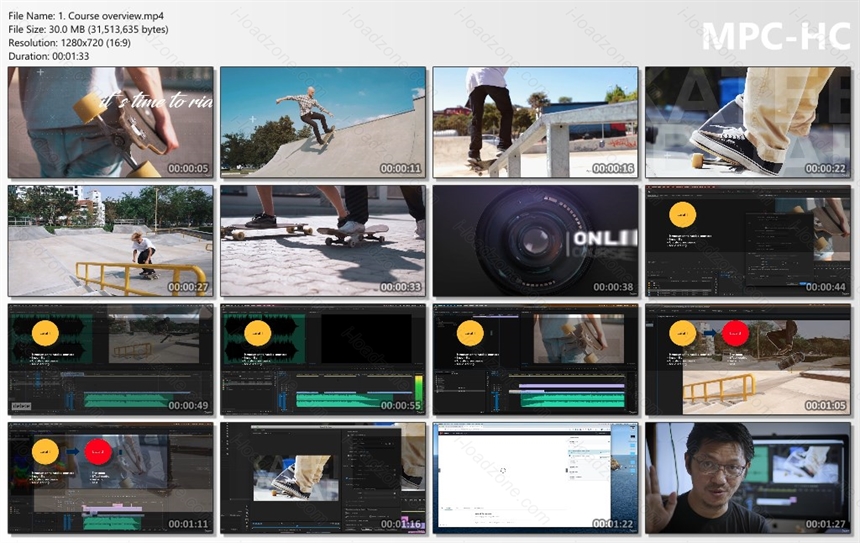Open the camera lens thumbnail at 00:00:38
The height and width of the screenshot is (543, 860).
(x=535, y=241)
